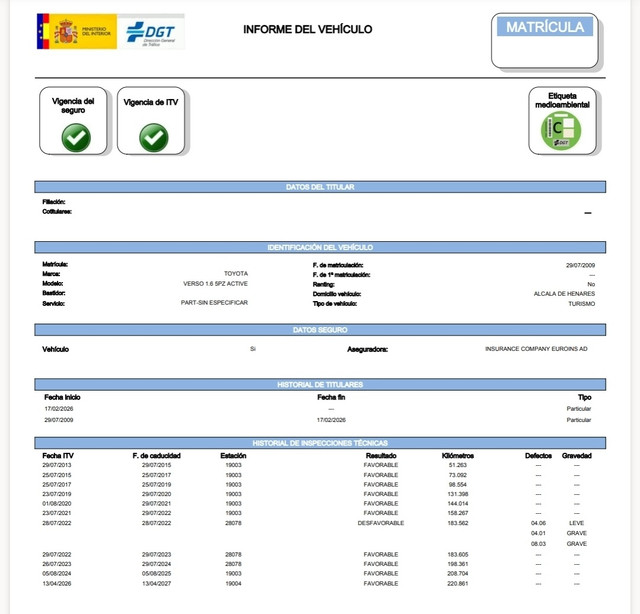Select the kilometers value 144.014
Viewport: 640px width, 614px height.
click(458, 504)
